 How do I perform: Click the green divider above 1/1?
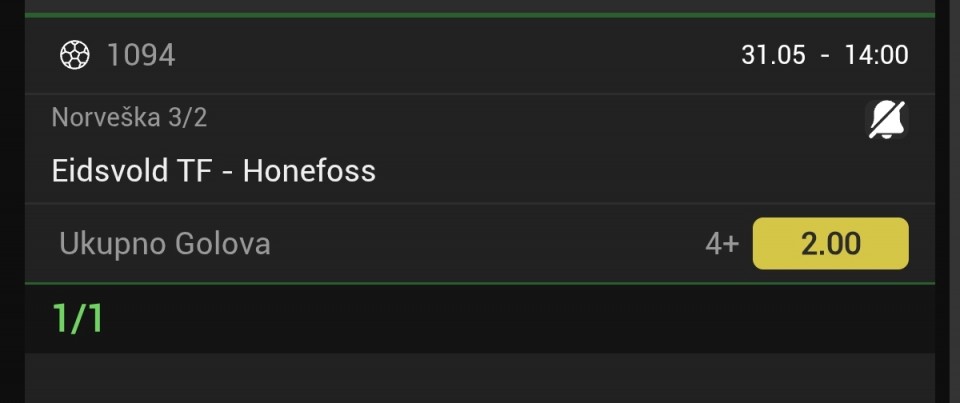(x=480, y=283)
